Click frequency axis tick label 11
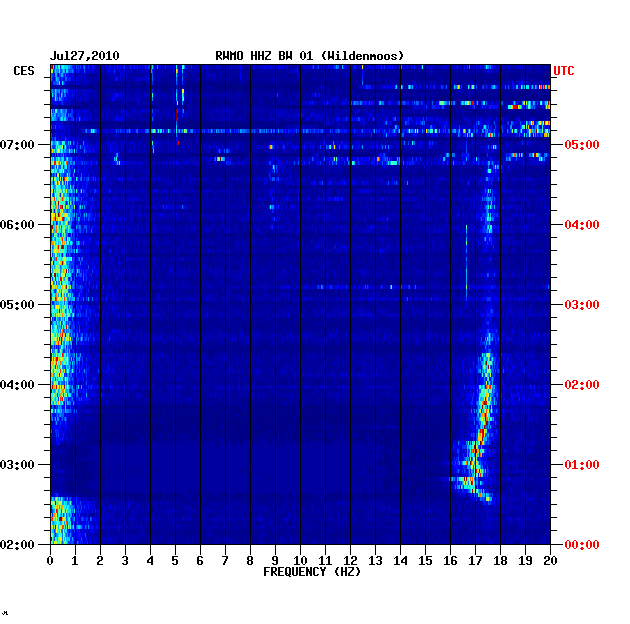630x624 pixels. pos(325,561)
